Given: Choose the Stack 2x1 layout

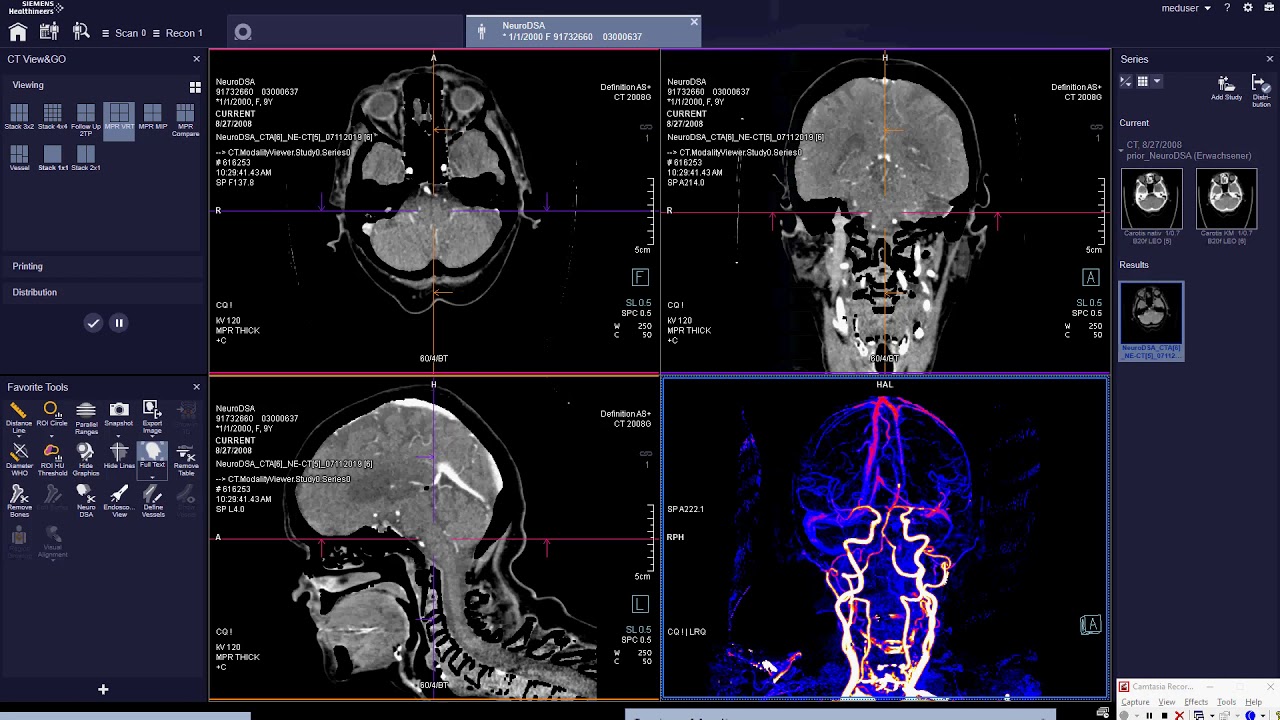Looking at the screenshot, I should click(86, 158).
